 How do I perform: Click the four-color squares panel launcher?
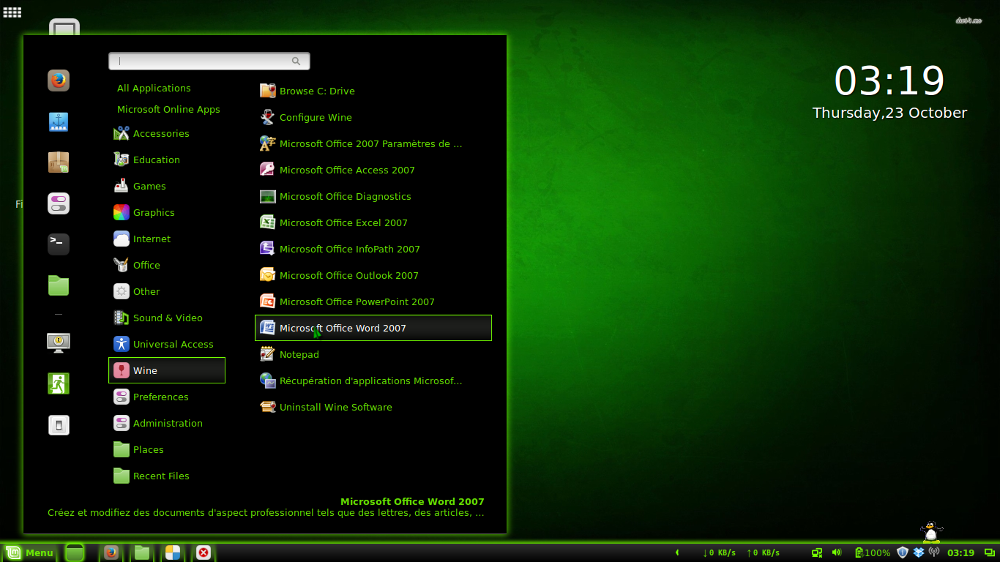click(172, 552)
